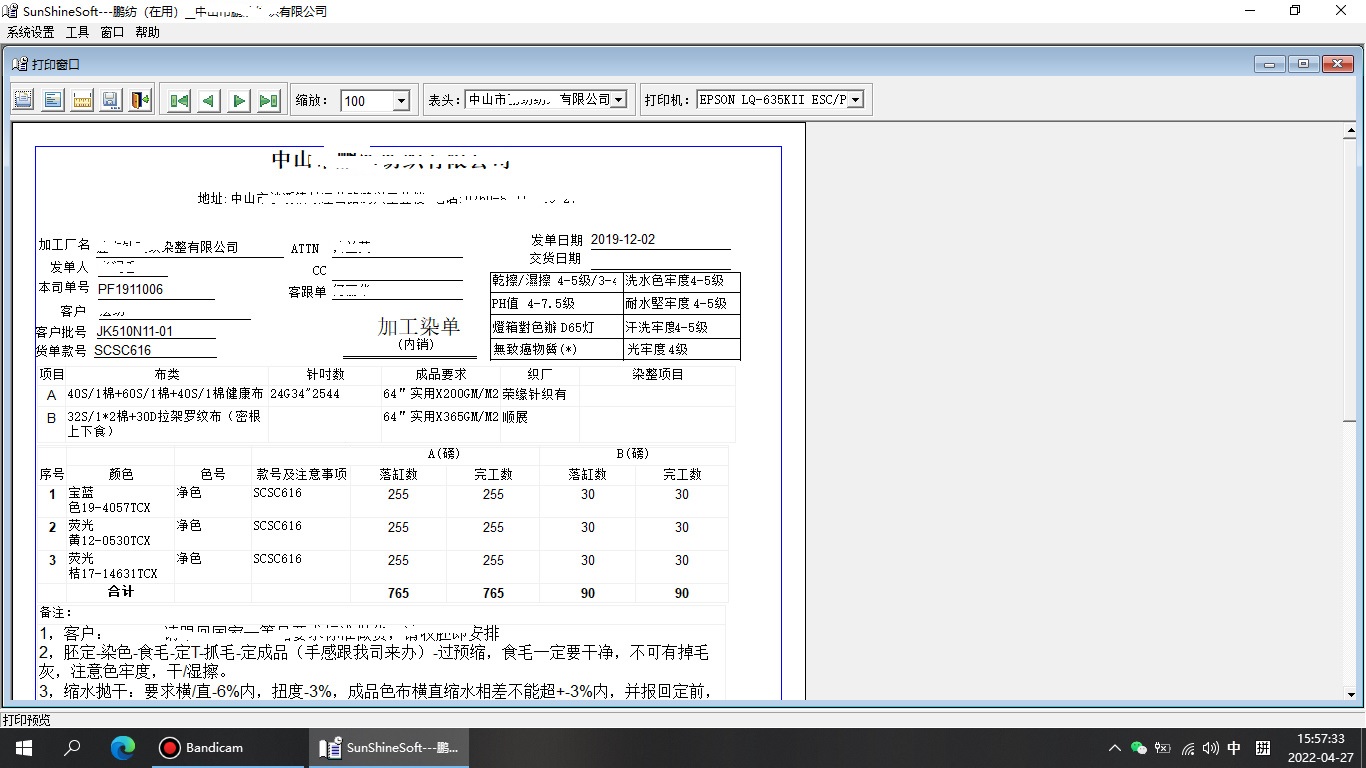Click the SunShineSoft taskbar button

[388, 747]
